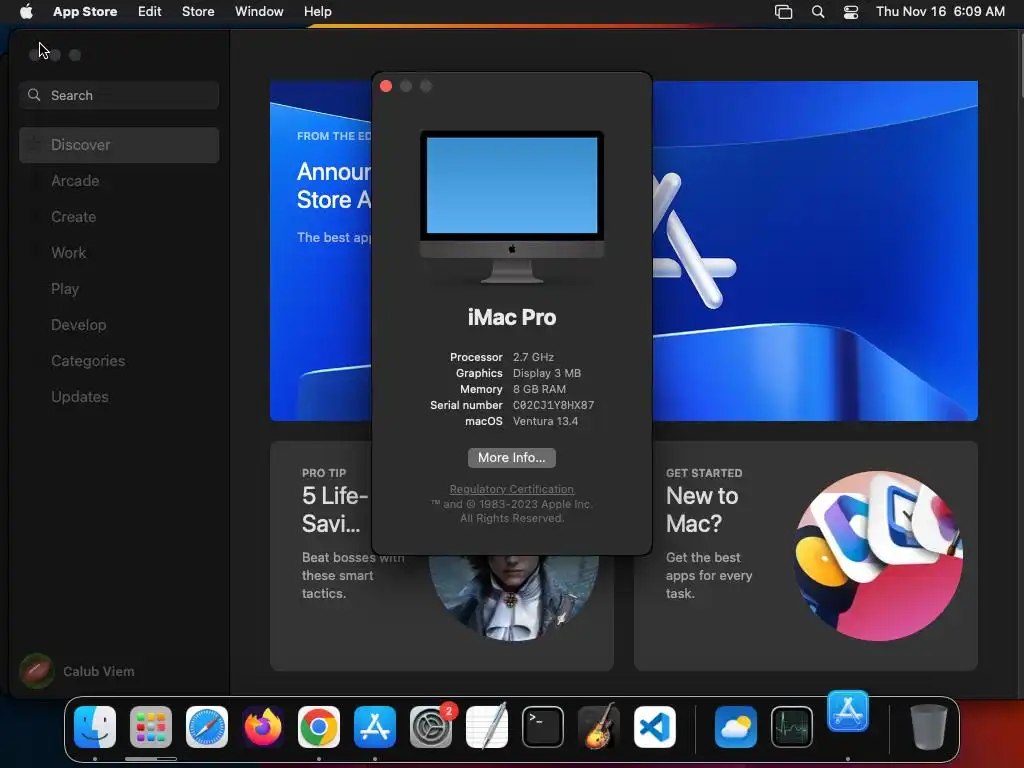This screenshot has width=1024, height=768.
Task: Select Play in the sidebar
Action: (x=119, y=289)
